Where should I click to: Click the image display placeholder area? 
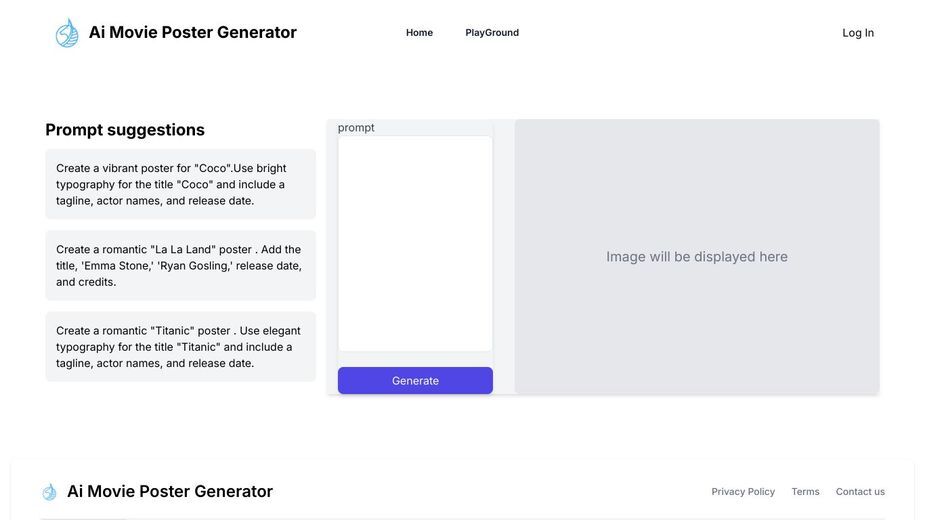[x=697, y=257]
